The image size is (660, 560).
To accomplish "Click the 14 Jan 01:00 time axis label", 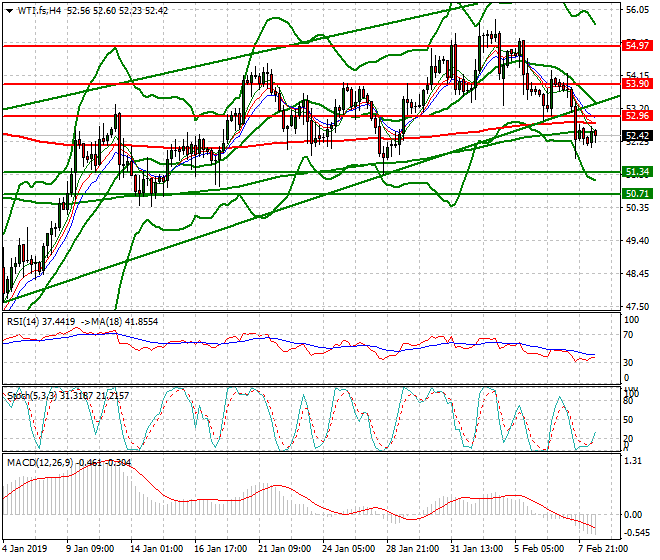I will 157,549.
